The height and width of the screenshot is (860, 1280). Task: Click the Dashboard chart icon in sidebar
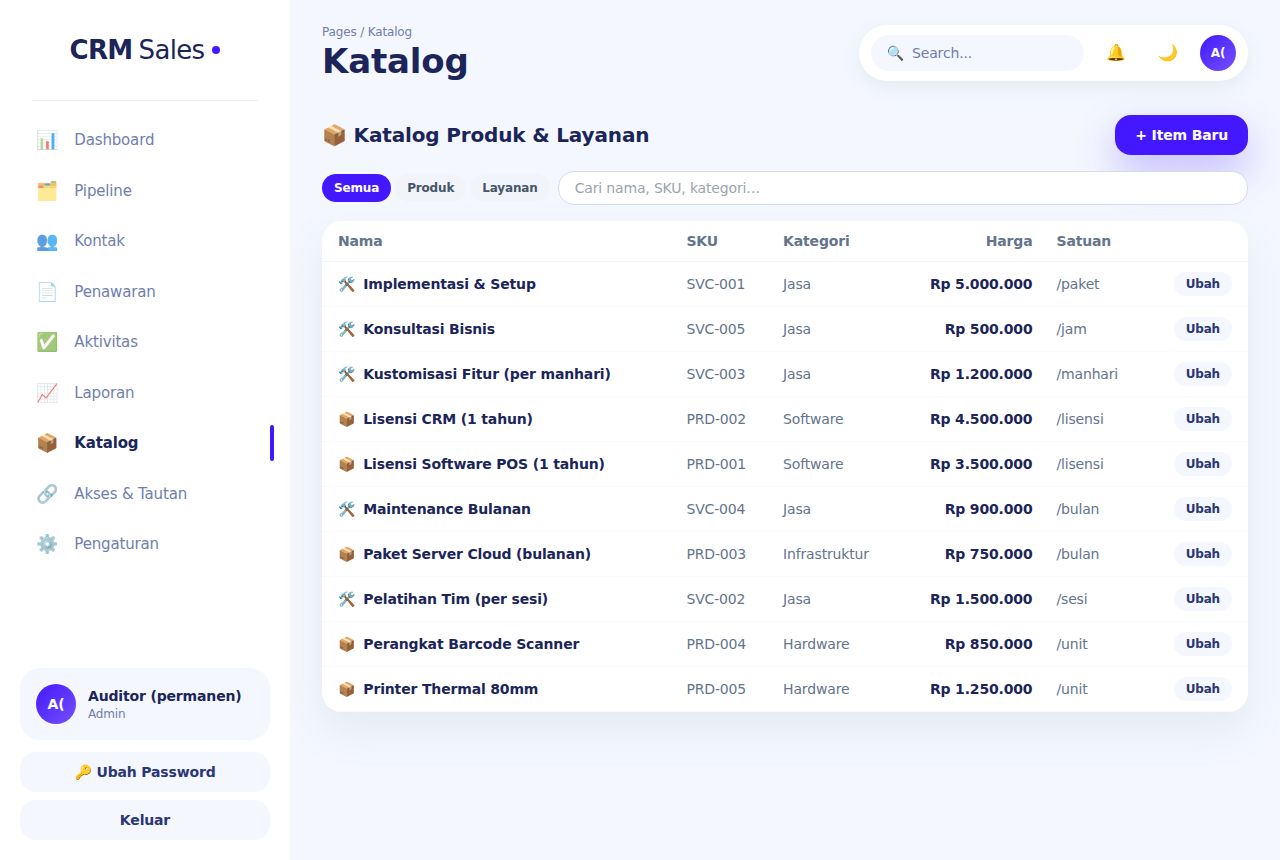coord(47,140)
